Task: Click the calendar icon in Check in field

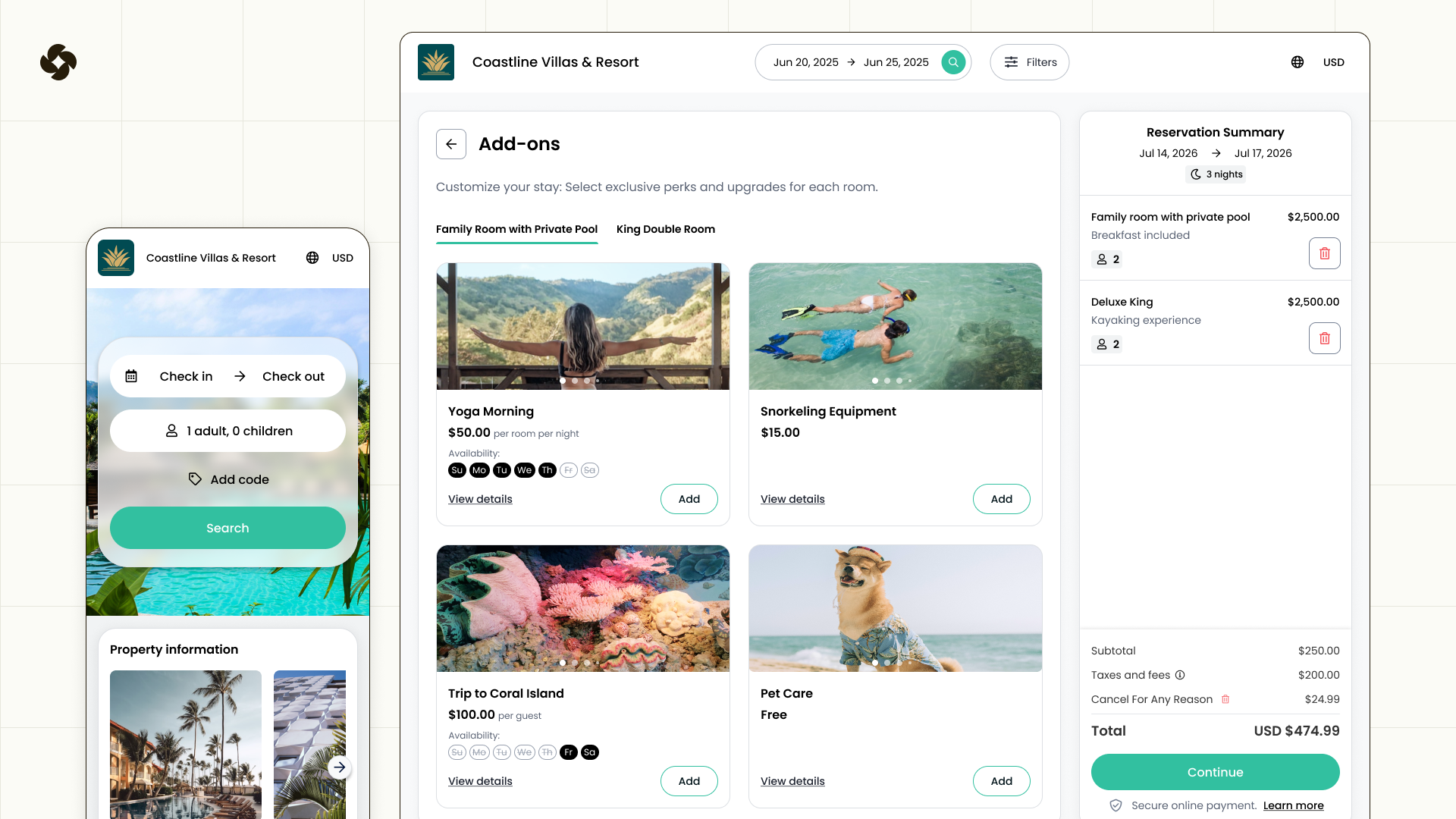Action: coord(133,375)
